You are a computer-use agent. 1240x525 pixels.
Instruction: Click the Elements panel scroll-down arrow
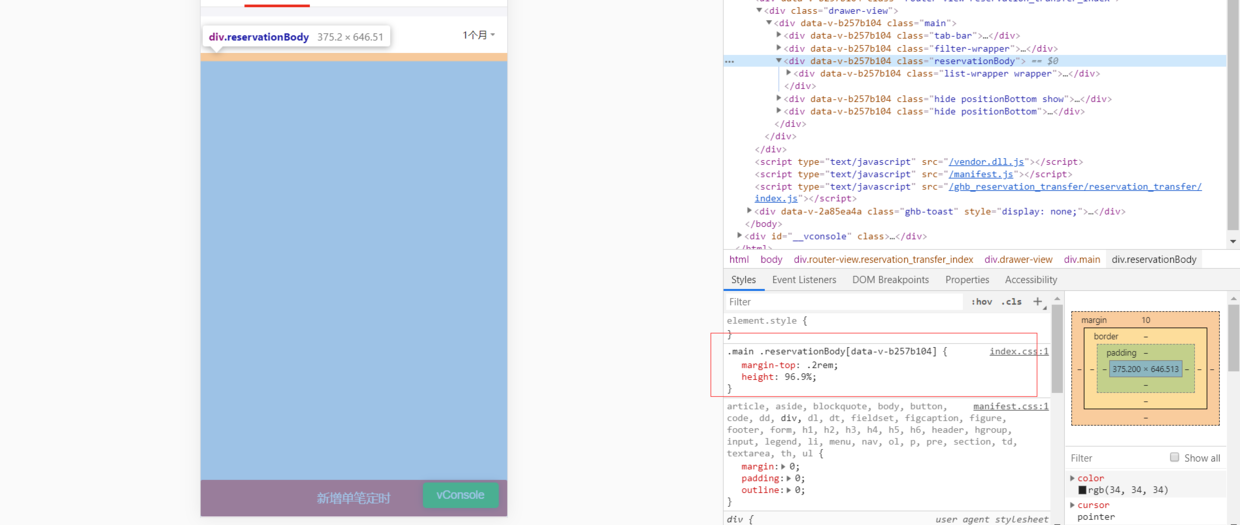click(1232, 241)
